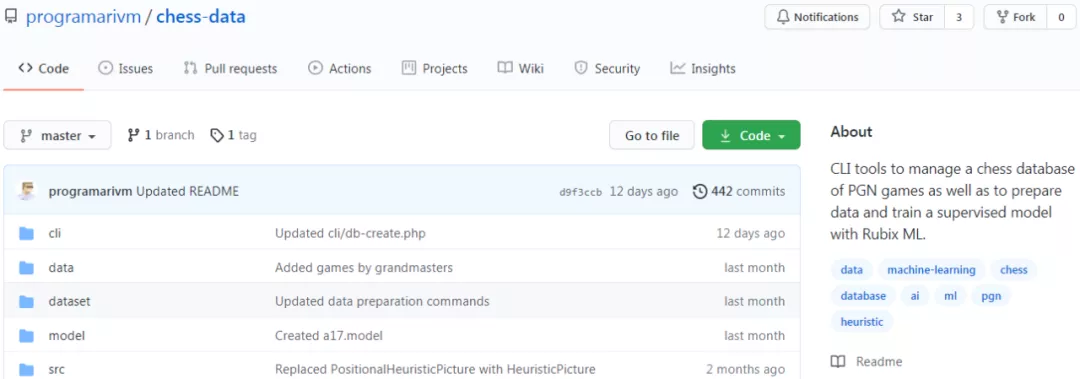Image resolution: width=1080 pixels, height=379 pixels.
Task: View the stargazers count 3
Action: [959, 17]
